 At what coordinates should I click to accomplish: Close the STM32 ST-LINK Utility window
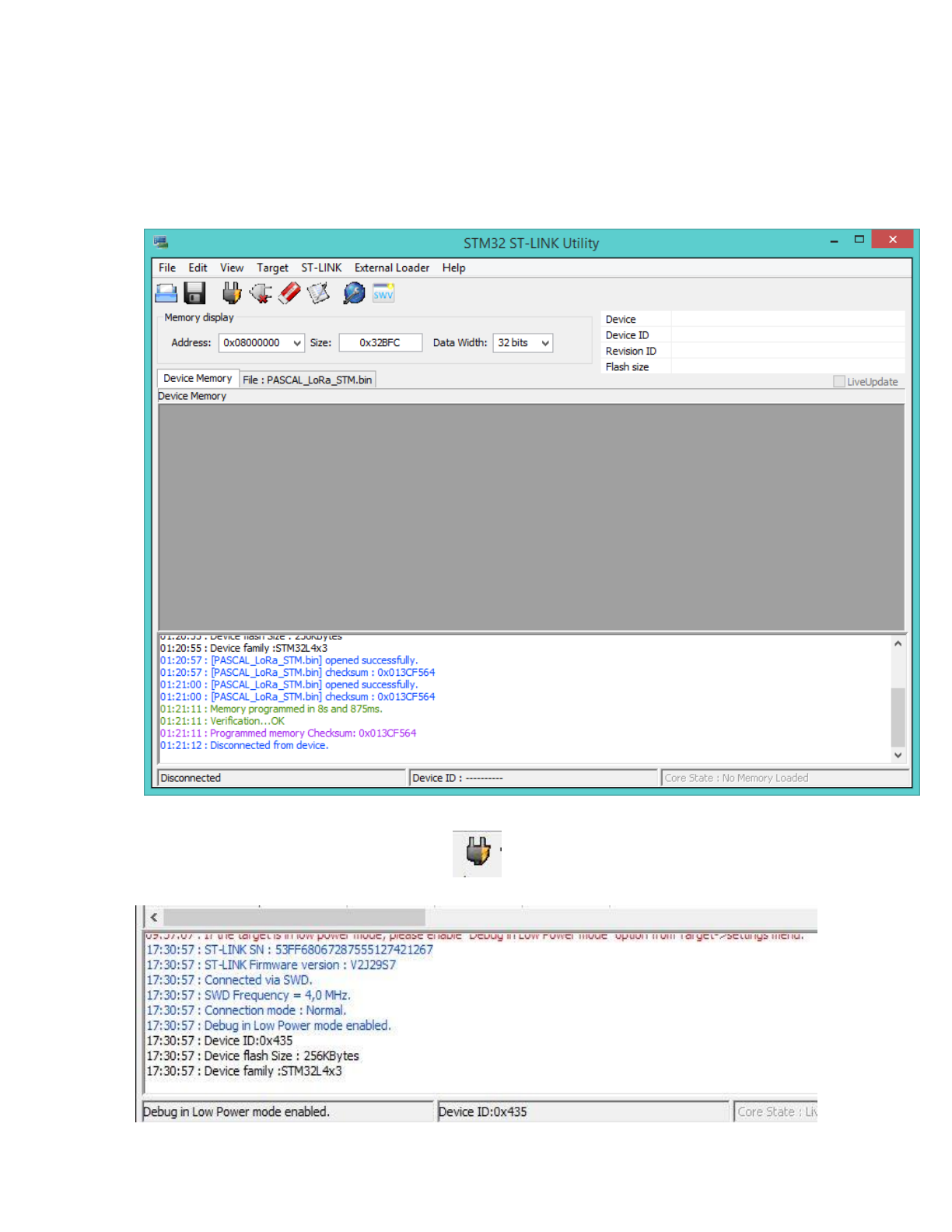pos(892,240)
